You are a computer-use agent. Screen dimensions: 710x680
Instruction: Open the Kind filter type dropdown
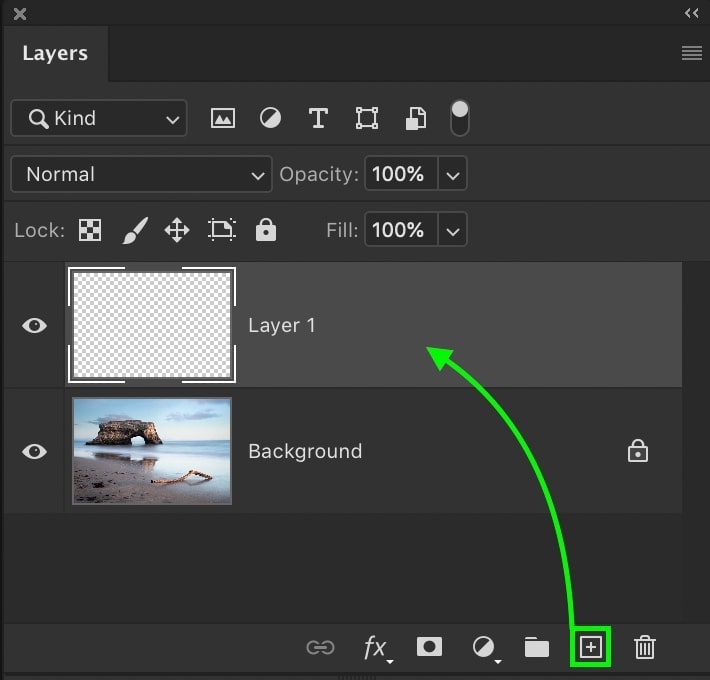click(99, 118)
